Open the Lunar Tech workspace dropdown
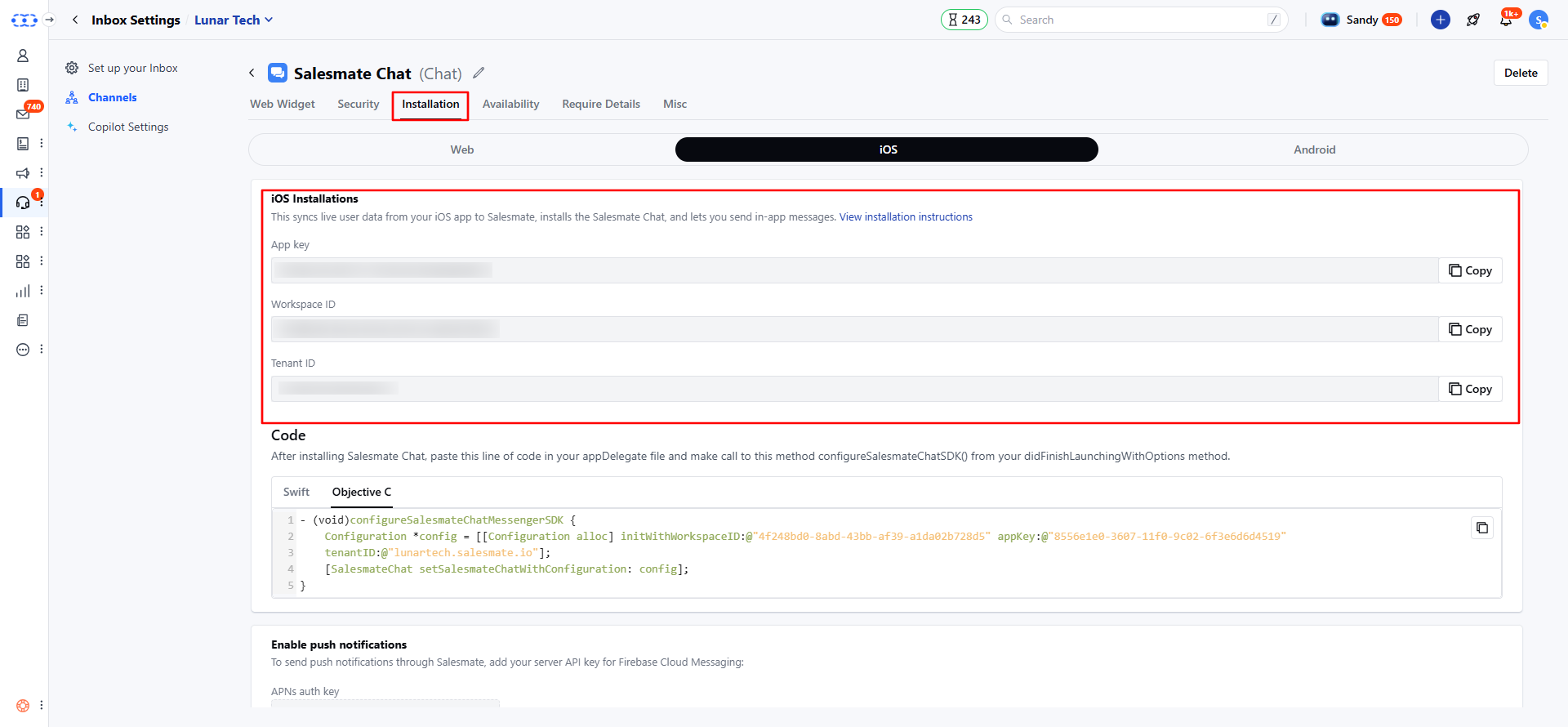 234,20
